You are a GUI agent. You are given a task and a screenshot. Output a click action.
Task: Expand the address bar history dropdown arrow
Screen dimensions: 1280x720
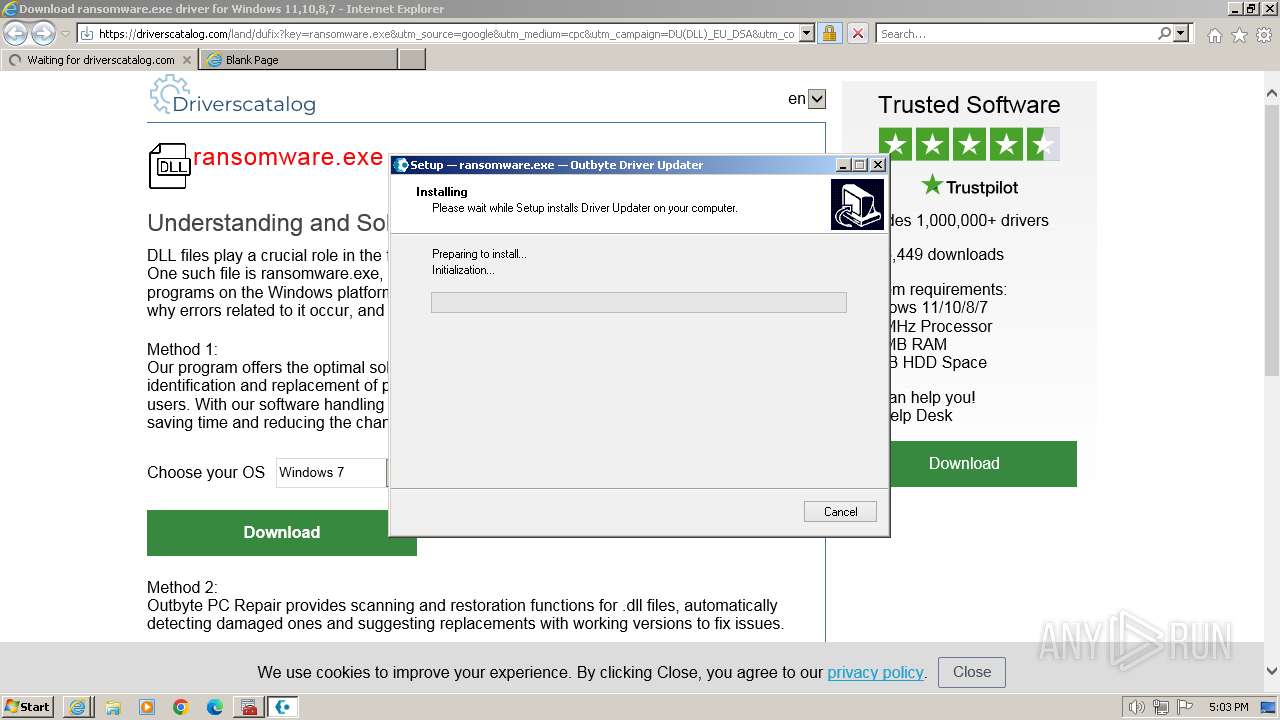click(806, 34)
